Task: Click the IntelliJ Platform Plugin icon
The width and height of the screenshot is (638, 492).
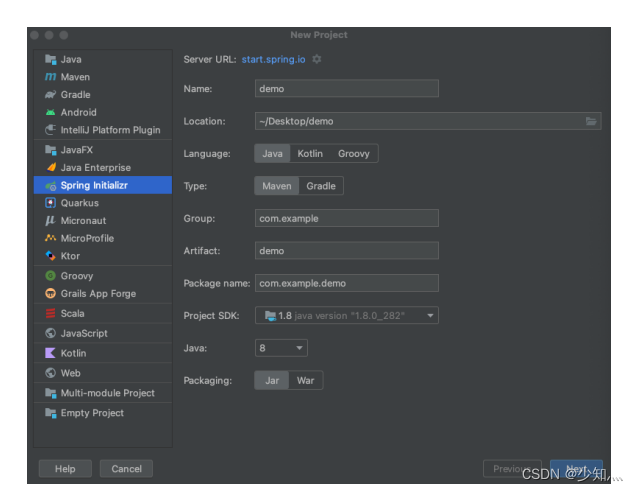Action: [x=50, y=130]
